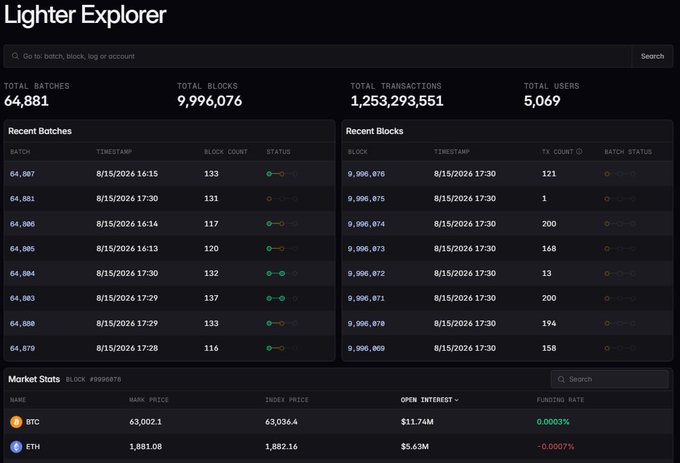Click the total blocks value 9,996,076
This screenshot has height=463, width=680.
[x=209, y=101]
